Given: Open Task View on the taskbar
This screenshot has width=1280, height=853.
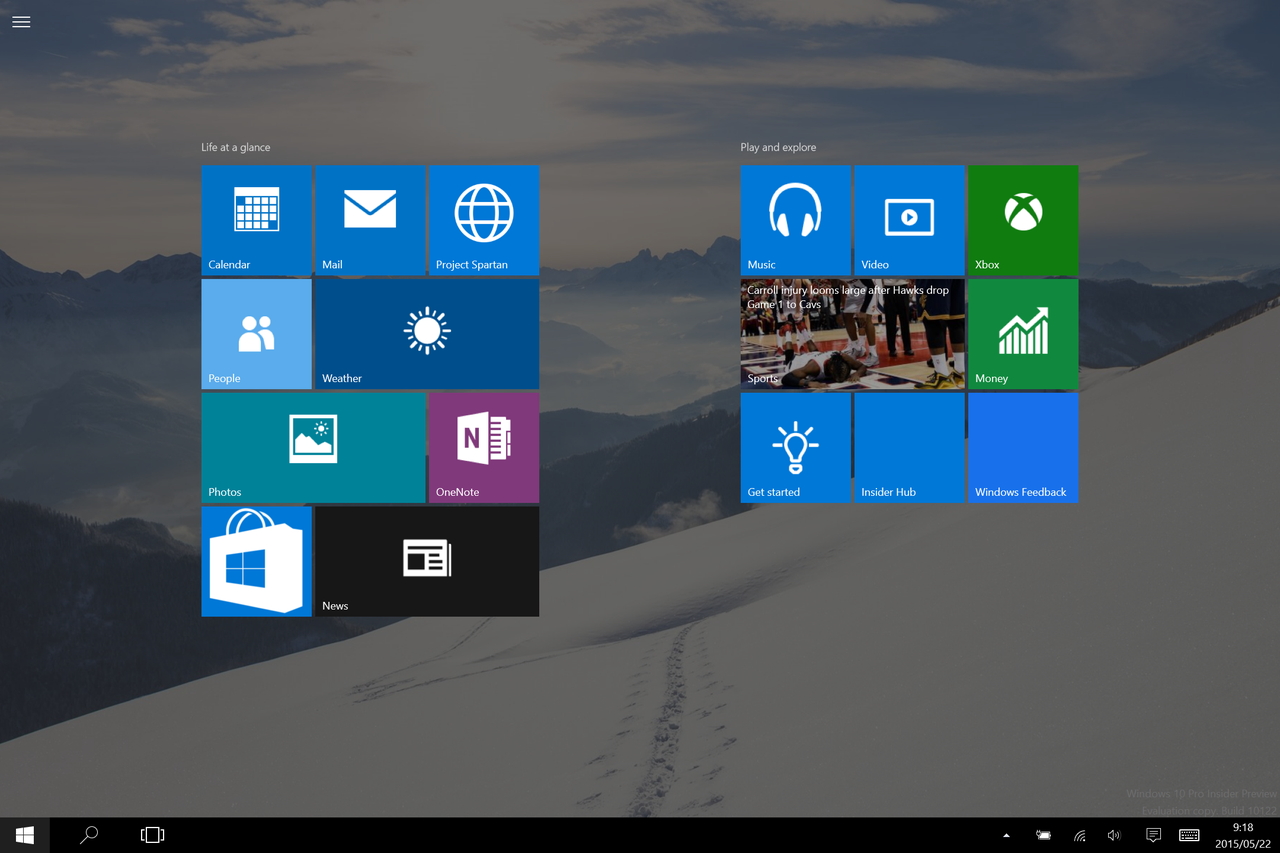Looking at the screenshot, I should pyautogui.click(x=152, y=835).
